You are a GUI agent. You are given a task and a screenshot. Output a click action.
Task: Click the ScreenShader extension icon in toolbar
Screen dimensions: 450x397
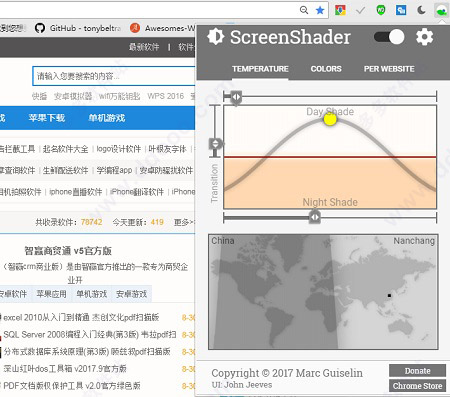coord(442,10)
